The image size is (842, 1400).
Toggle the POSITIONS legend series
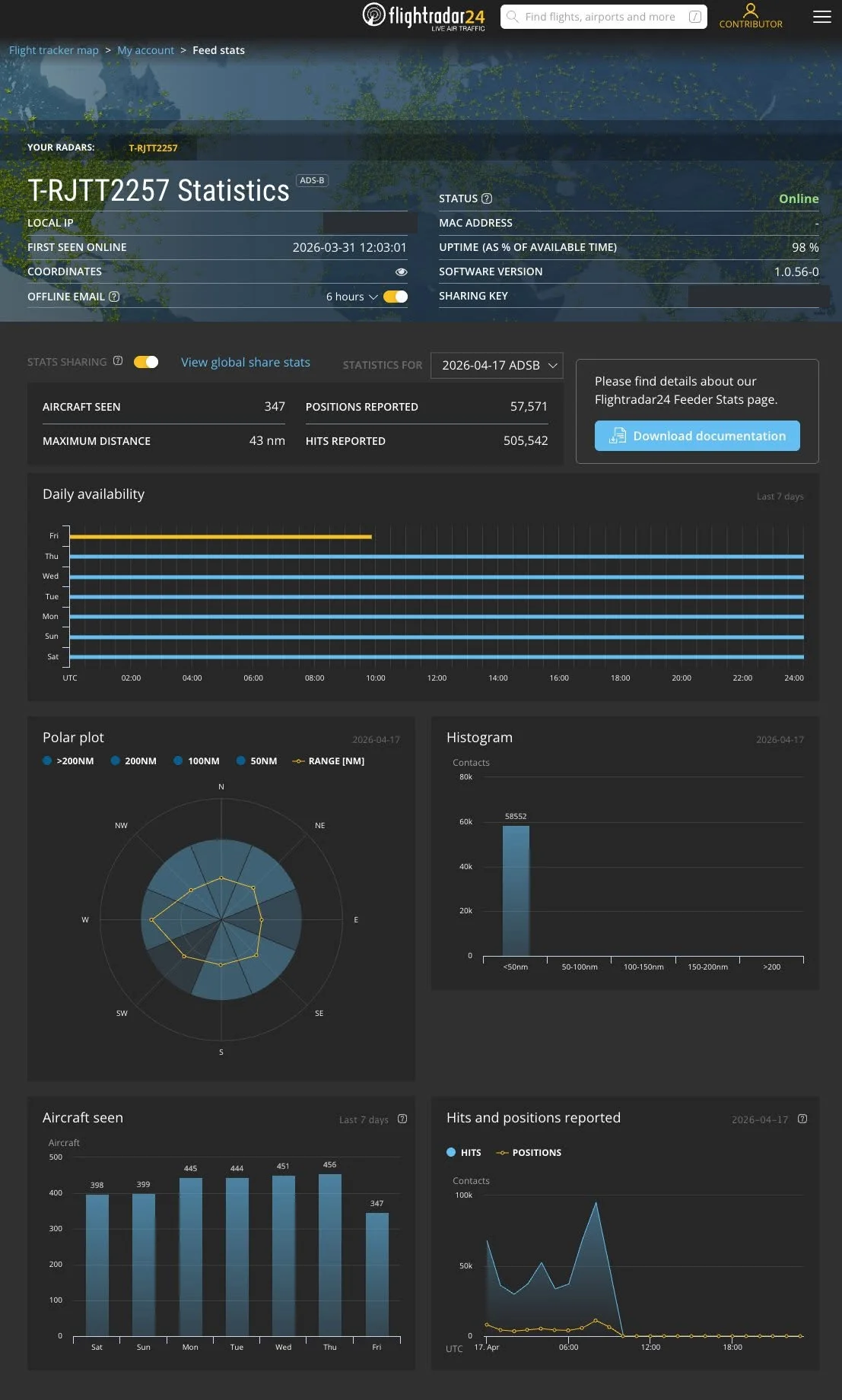click(x=529, y=1152)
